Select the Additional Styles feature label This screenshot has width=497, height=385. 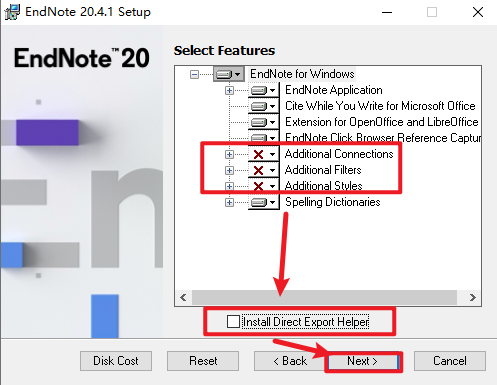click(323, 186)
